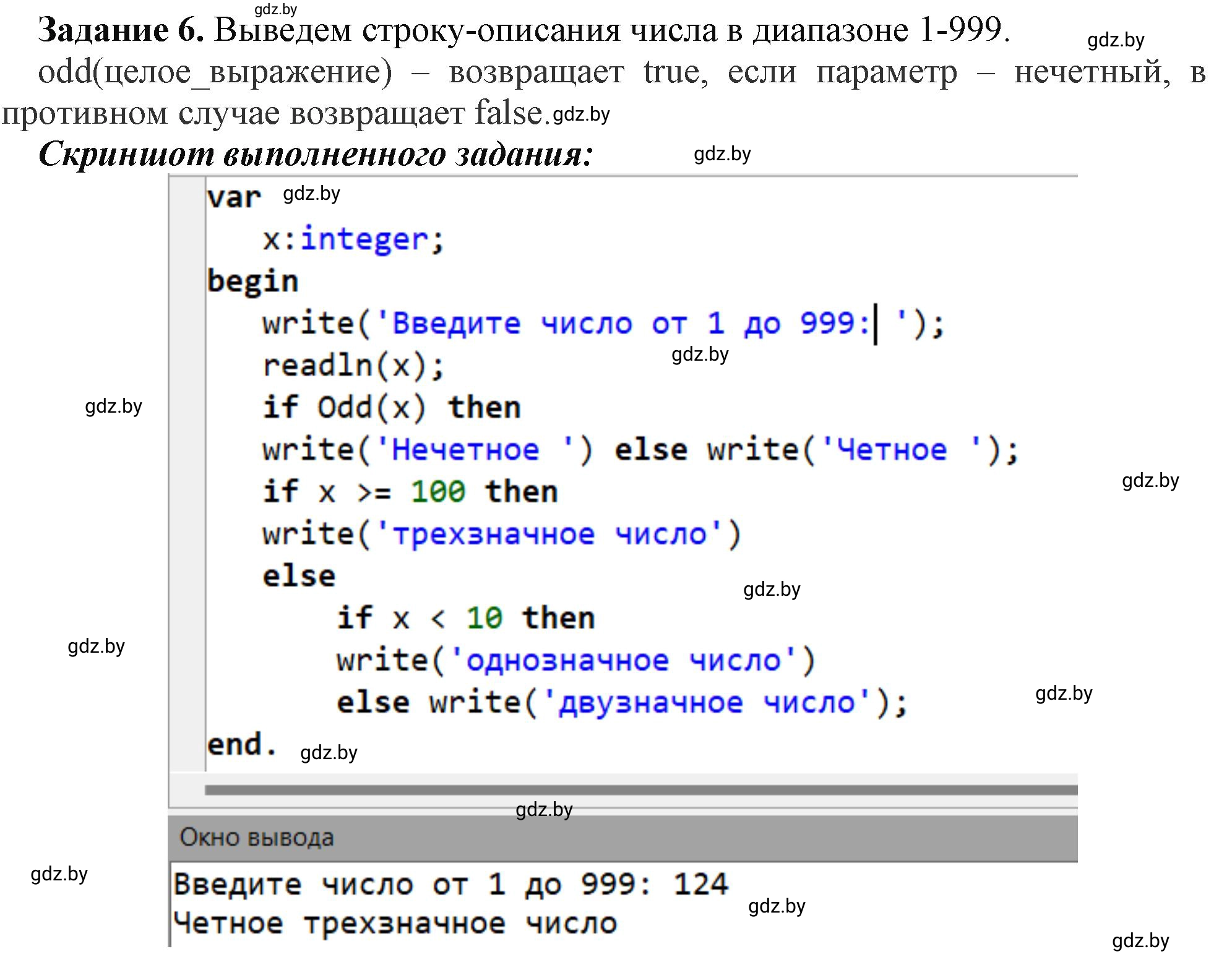Click the 'readln(x);' line

click(x=353, y=366)
